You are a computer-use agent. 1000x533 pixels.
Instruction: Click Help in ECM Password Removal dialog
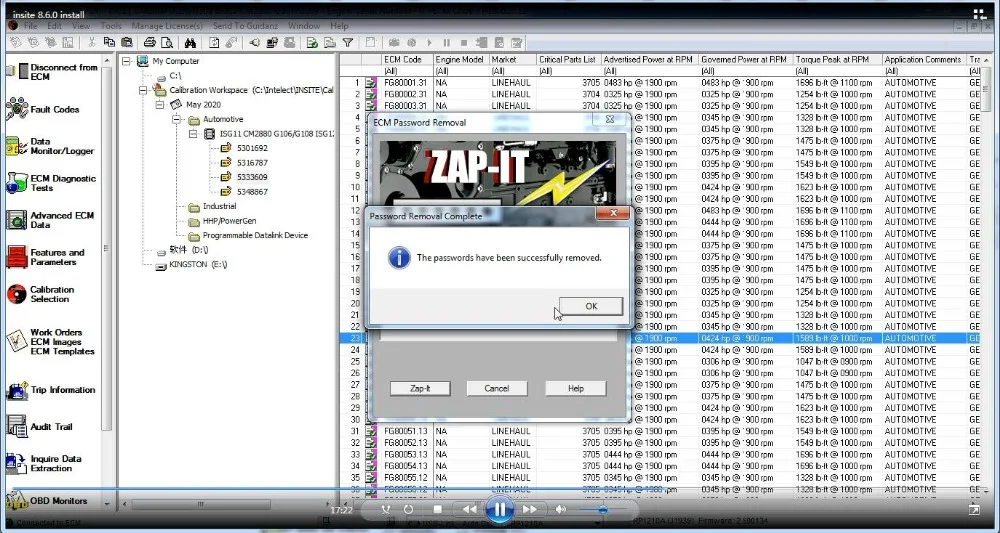click(575, 388)
